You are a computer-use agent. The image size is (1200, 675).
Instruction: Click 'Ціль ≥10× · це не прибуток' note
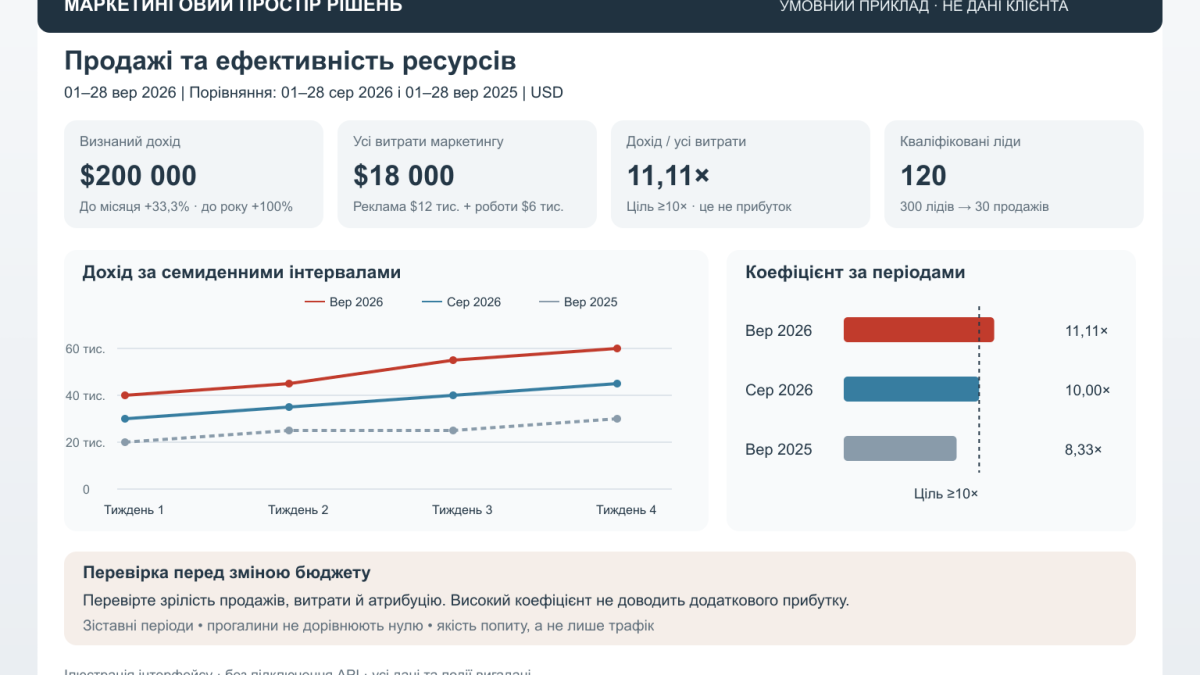pyautogui.click(x=709, y=207)
